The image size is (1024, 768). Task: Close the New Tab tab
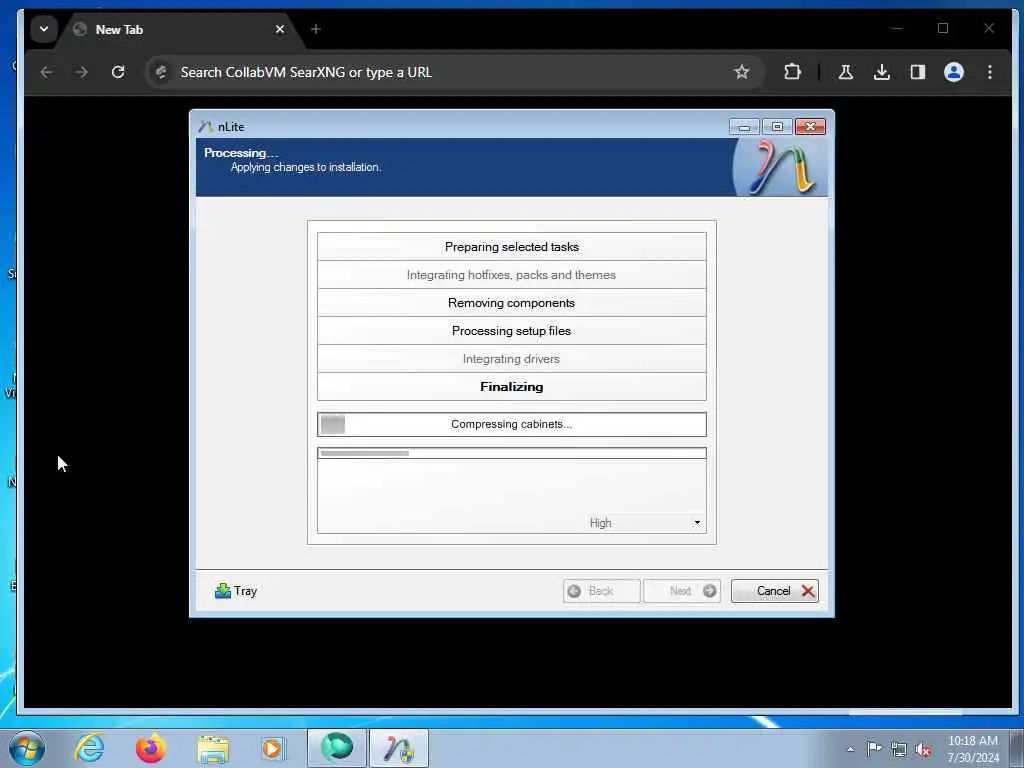click(280, 29)
